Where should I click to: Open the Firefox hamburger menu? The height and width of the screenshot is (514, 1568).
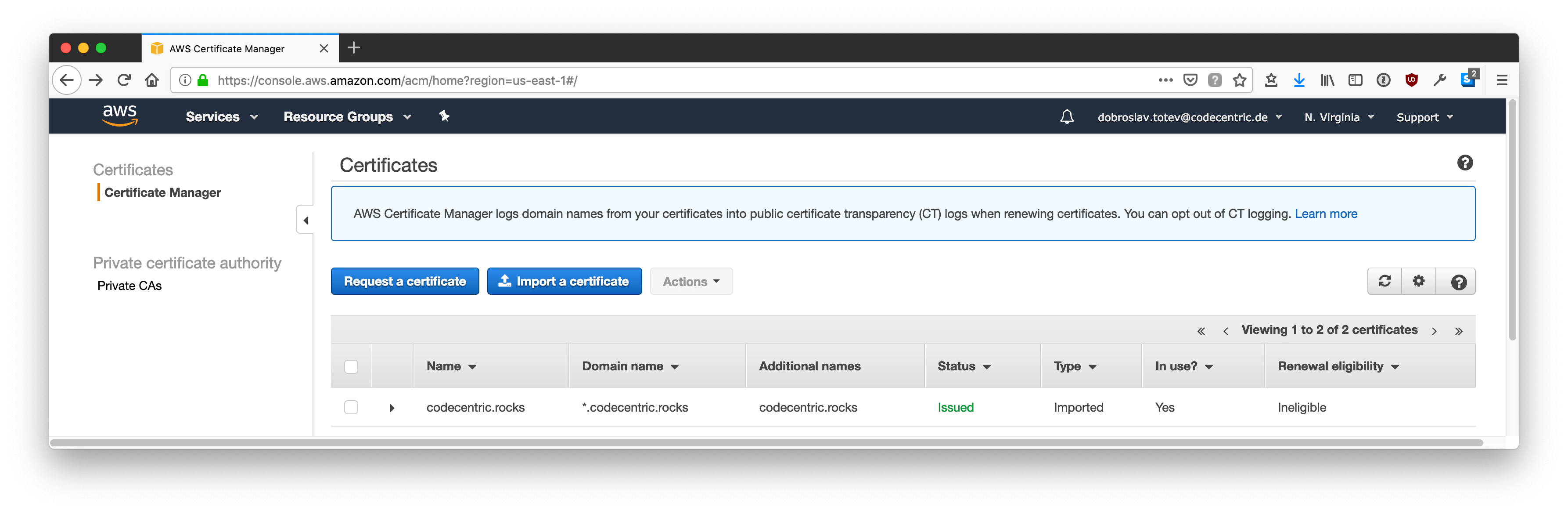coord(1502,80)
